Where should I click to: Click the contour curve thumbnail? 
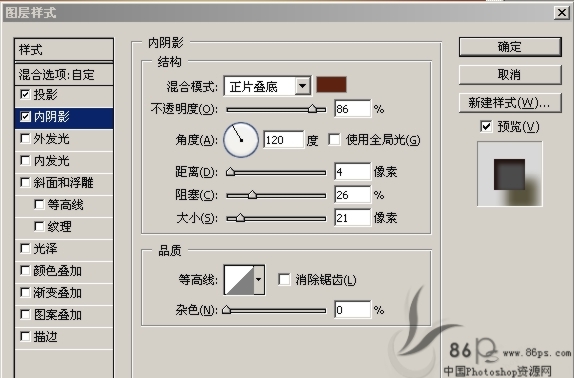(x=239, y=280)
